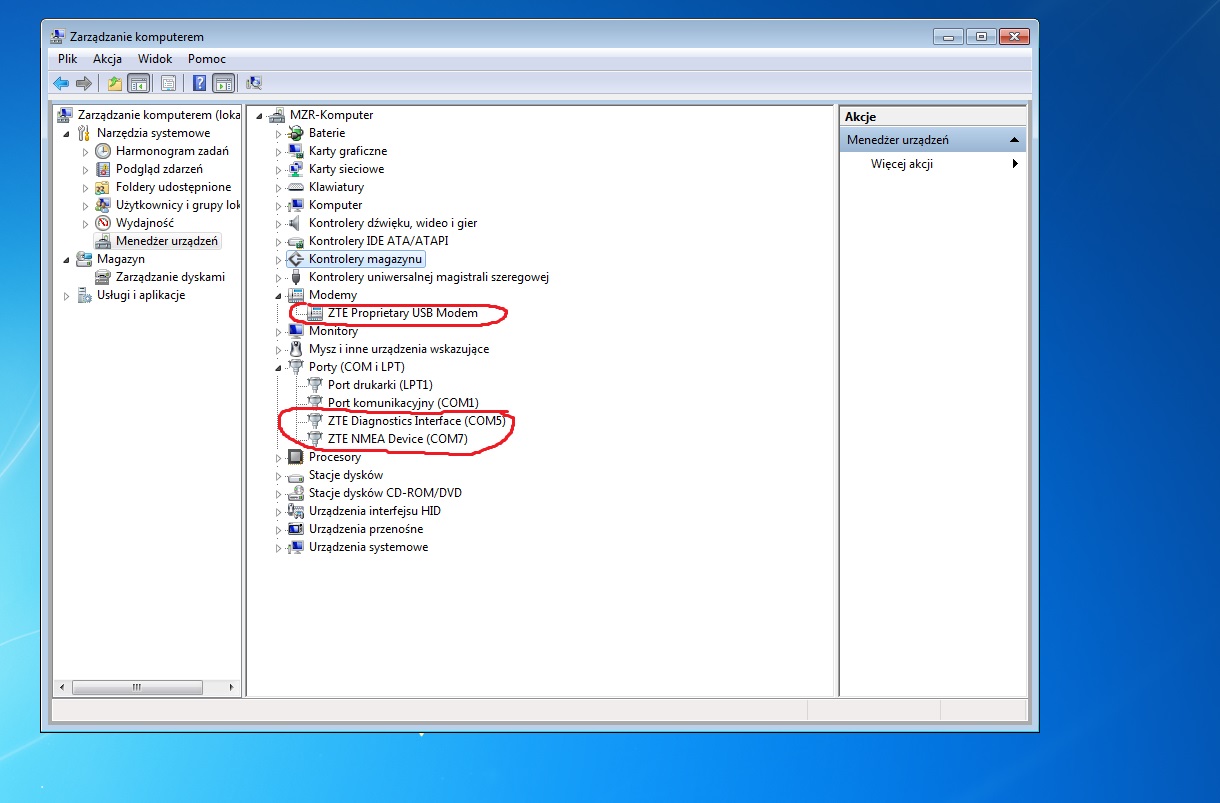
Task: Expand the Procesory device category
Action: coord(280,458)
